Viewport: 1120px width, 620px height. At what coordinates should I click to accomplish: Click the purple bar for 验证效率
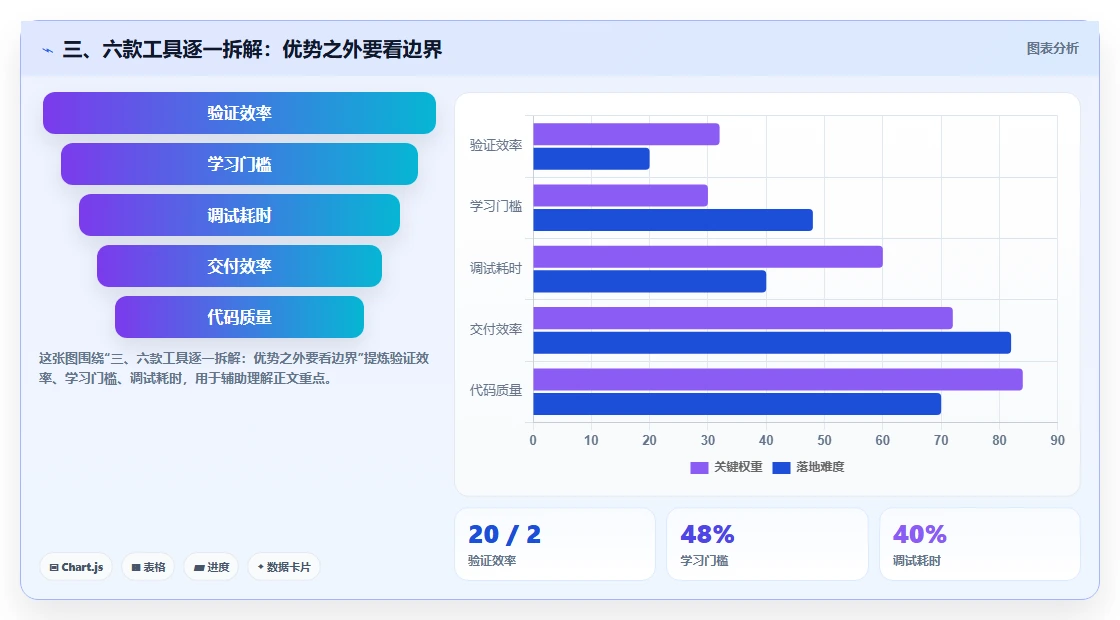[626, 134]
